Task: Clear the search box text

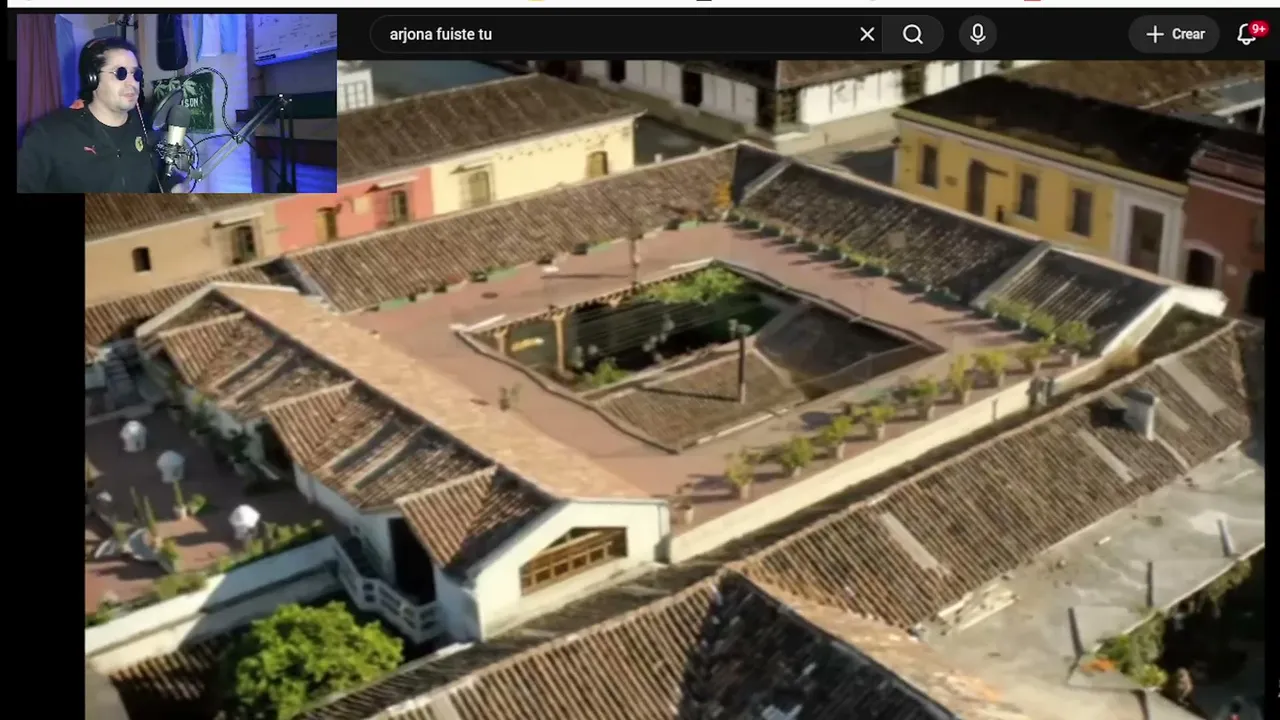Action: pyautogui.click(x=867, y=34)
